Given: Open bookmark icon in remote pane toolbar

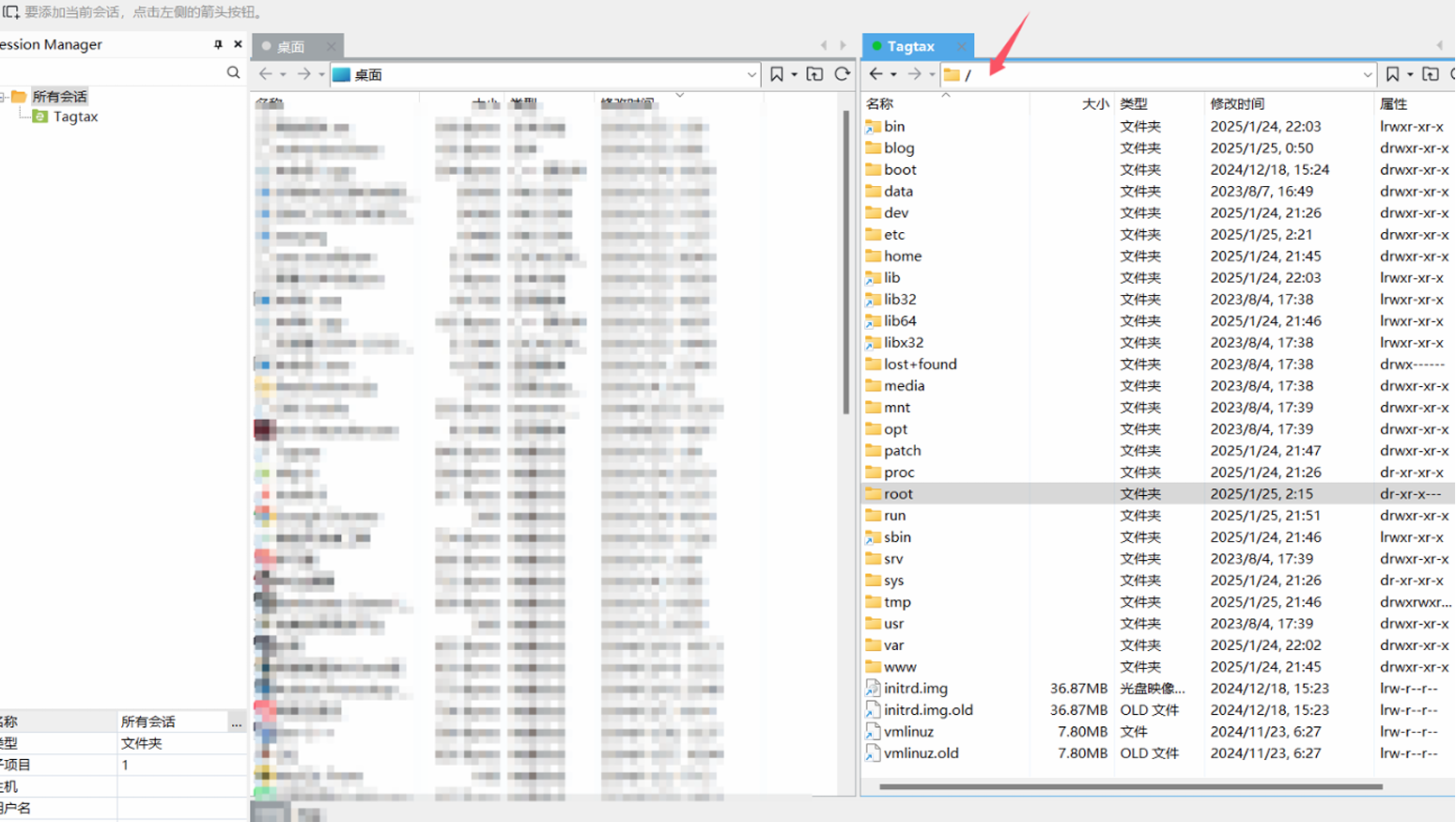Looking at the screenshot, I should 1392,74.
